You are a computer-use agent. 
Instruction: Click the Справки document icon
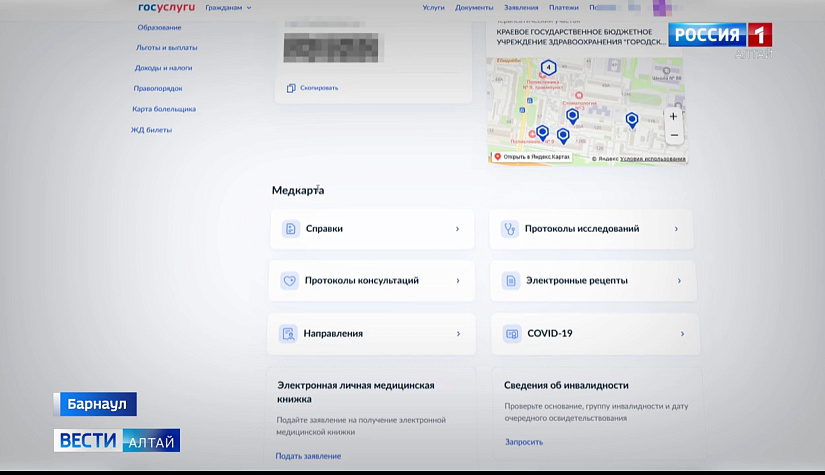(290, 229)
